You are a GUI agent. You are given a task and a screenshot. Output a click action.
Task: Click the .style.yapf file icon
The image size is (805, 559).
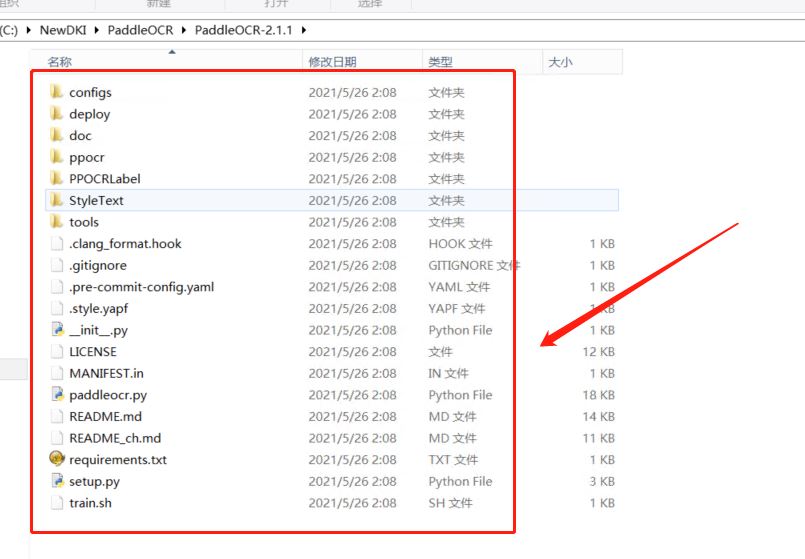point(56,308)
